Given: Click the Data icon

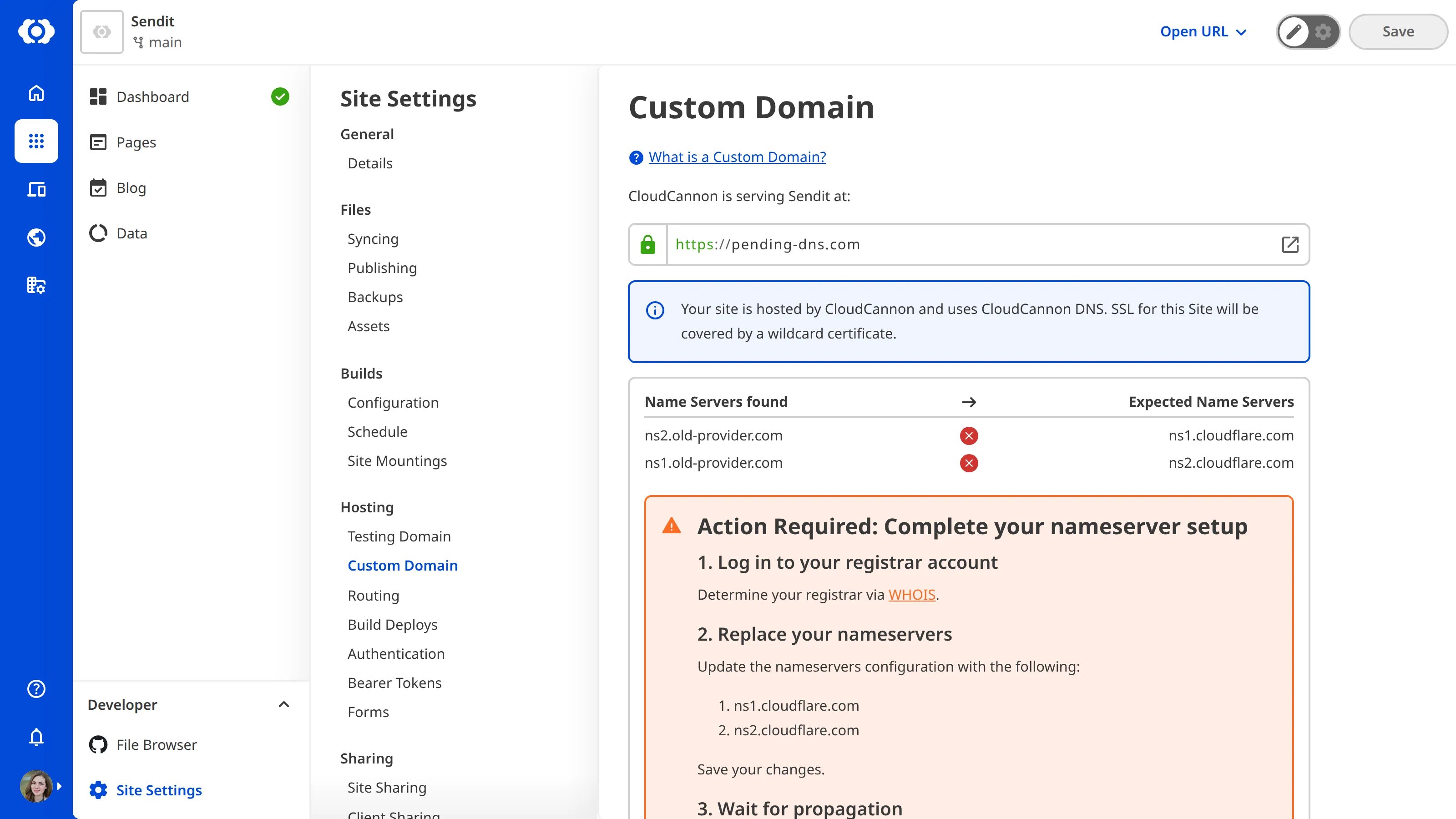Looking at the screenshot, I should (98, 233).
